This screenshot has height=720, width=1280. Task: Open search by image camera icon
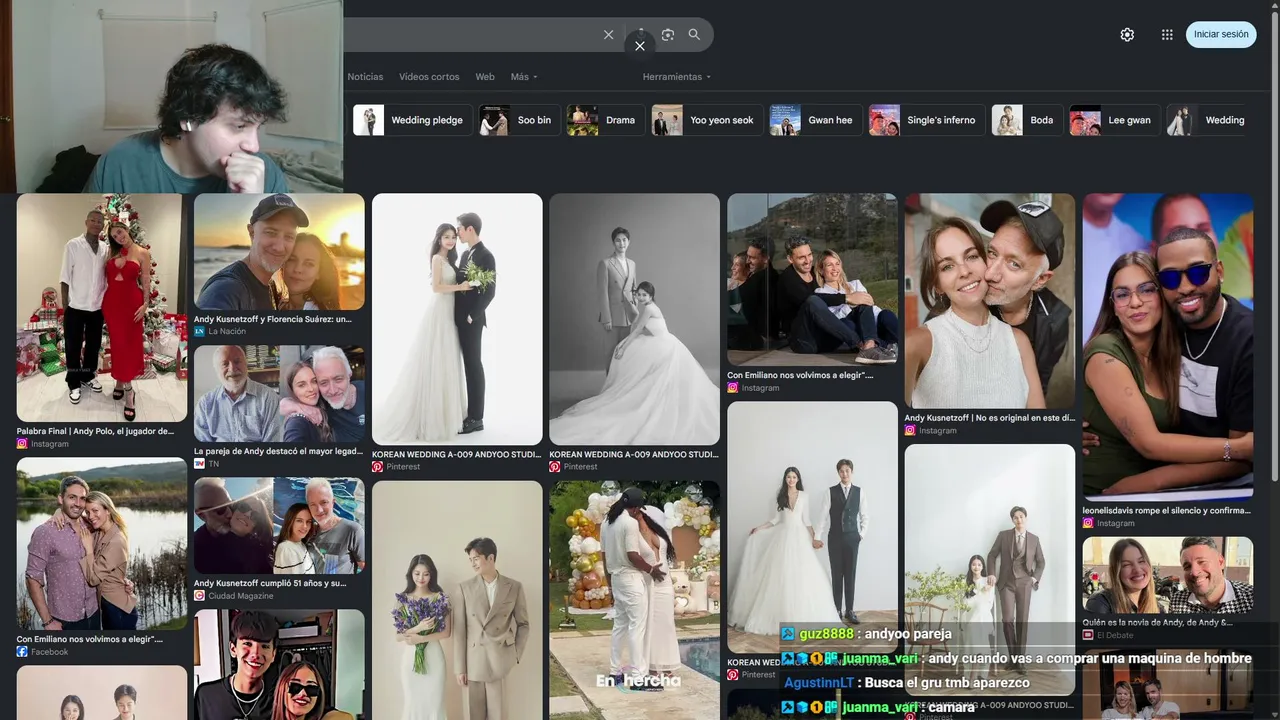[667, 35]
